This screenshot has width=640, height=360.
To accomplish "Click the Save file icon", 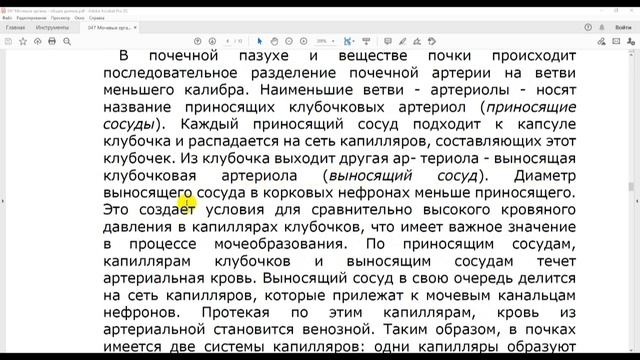I will (x=8, y=41).
